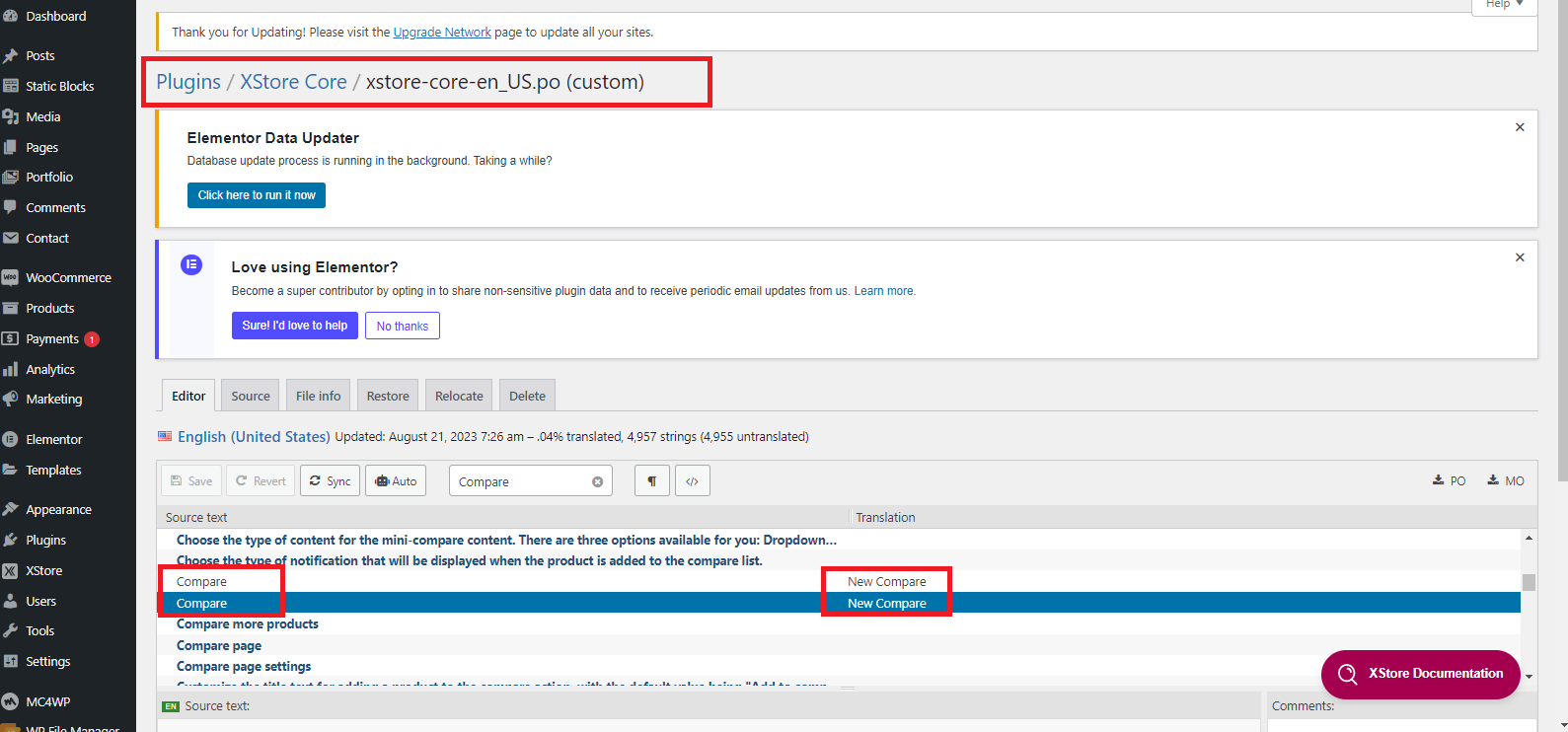Follow the Upgrade Network link
The image size is (1568, 732).
[x=442, y=33]
